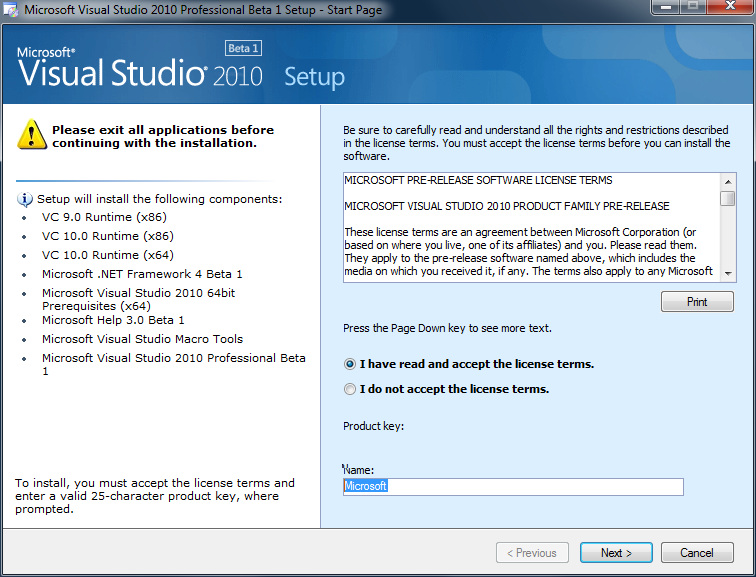This screenshot has height=577, width=756.
Task: Click 'Please exit all applications' warning text
Action: coord(163,136)
